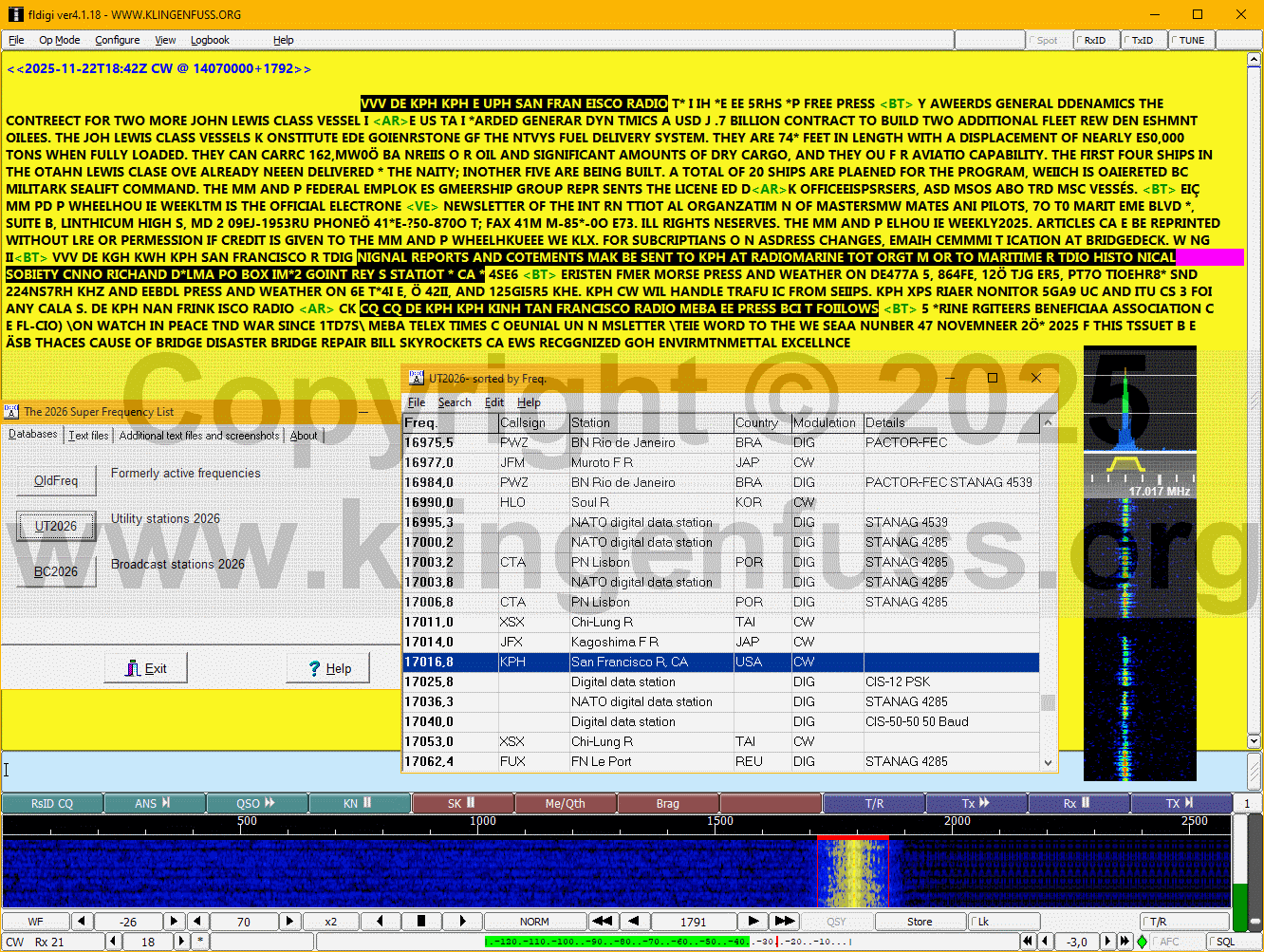This screenshot has width=1264, height=952.
Task: Click fast-forward frequency double-arrow button
Action: 784,921
